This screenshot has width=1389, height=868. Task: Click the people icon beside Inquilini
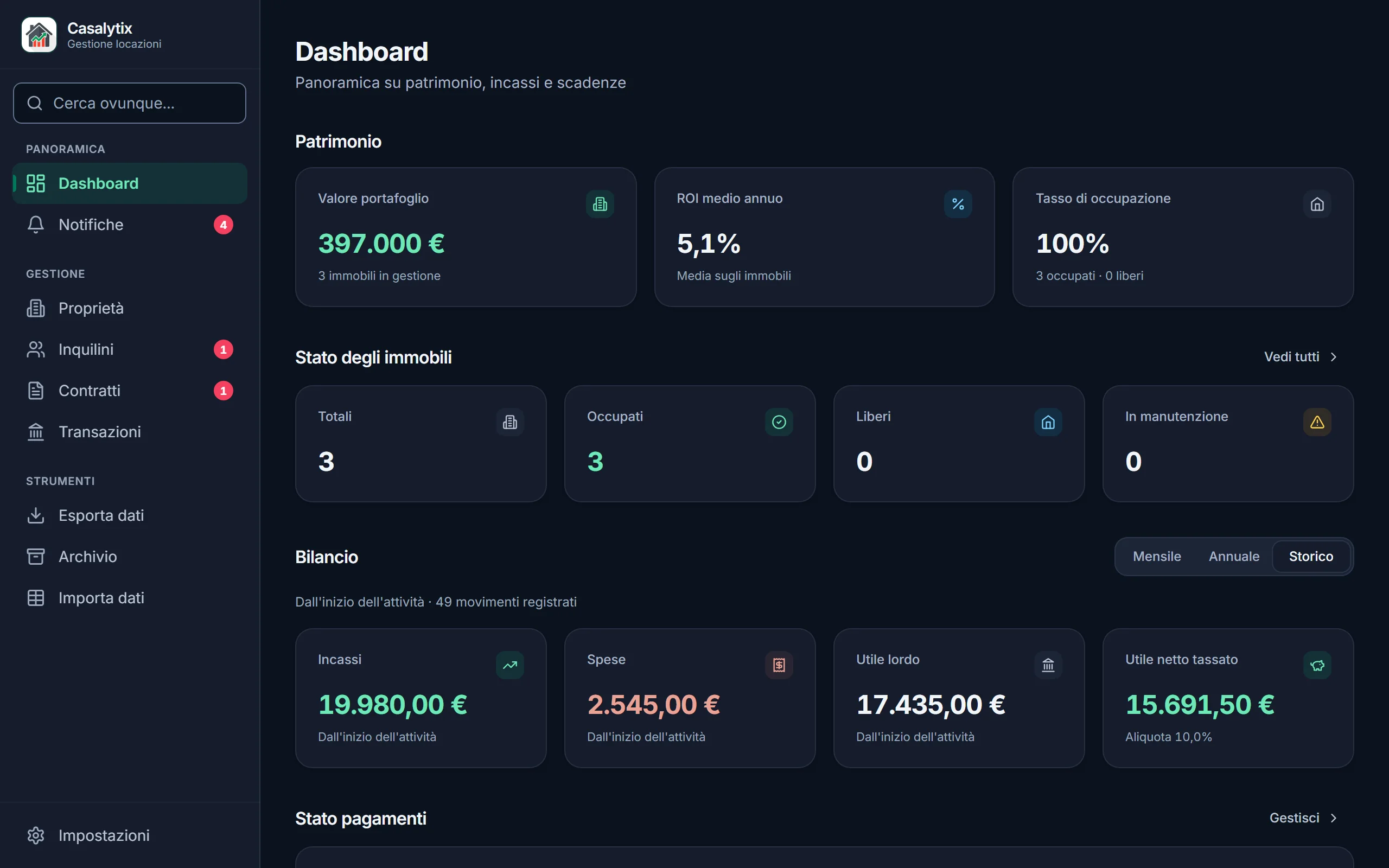coord(36,349)
